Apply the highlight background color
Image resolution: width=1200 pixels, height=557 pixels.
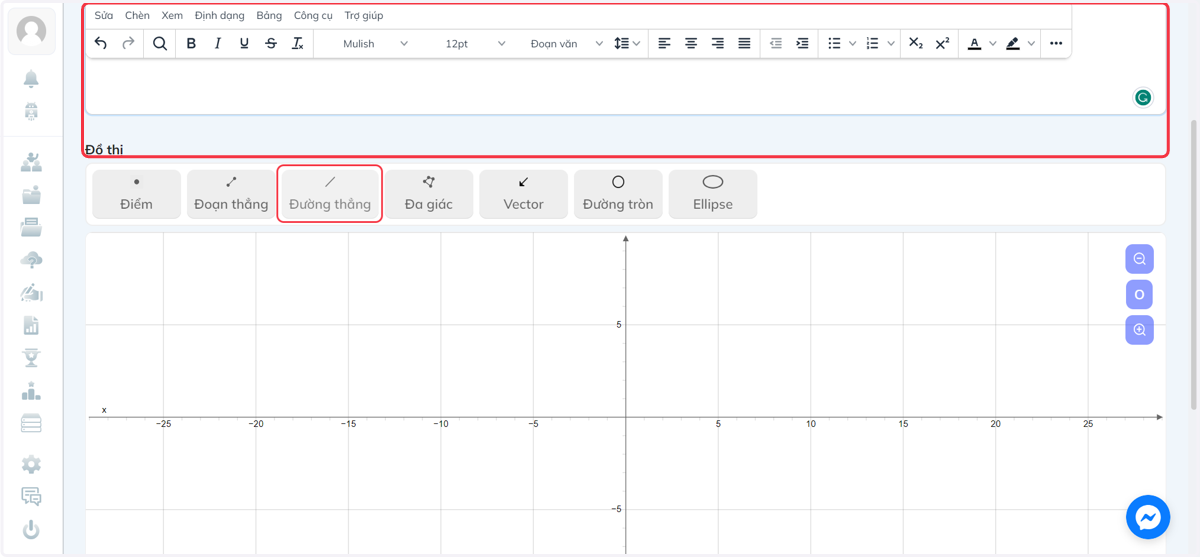(x=1013, y=43)
